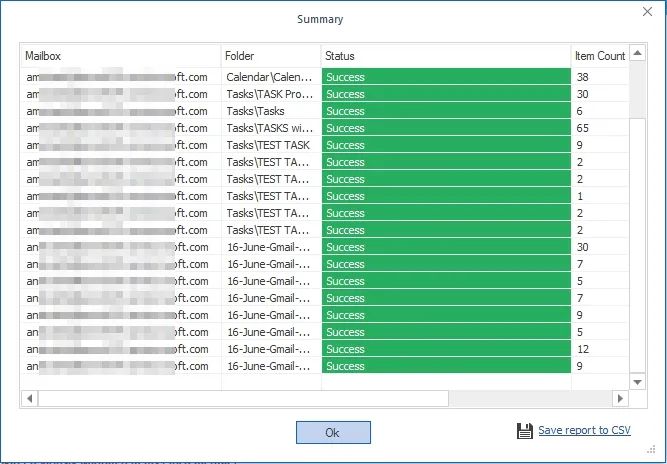Click the Ok button
The width and height of the screenshot is (667, 464).
coord(333,433)
